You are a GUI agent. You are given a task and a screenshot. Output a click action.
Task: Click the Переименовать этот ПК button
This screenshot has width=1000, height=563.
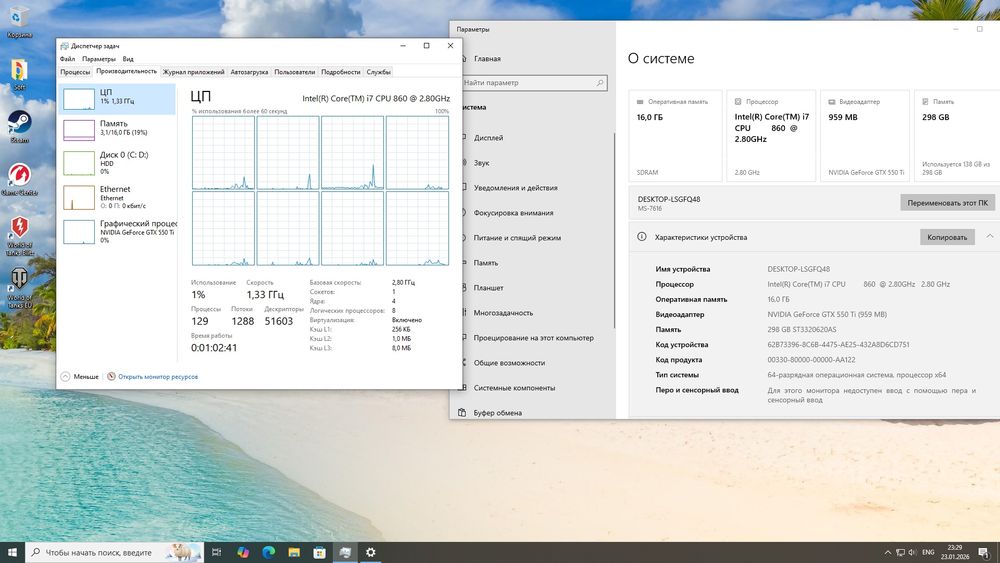point(947,203)
